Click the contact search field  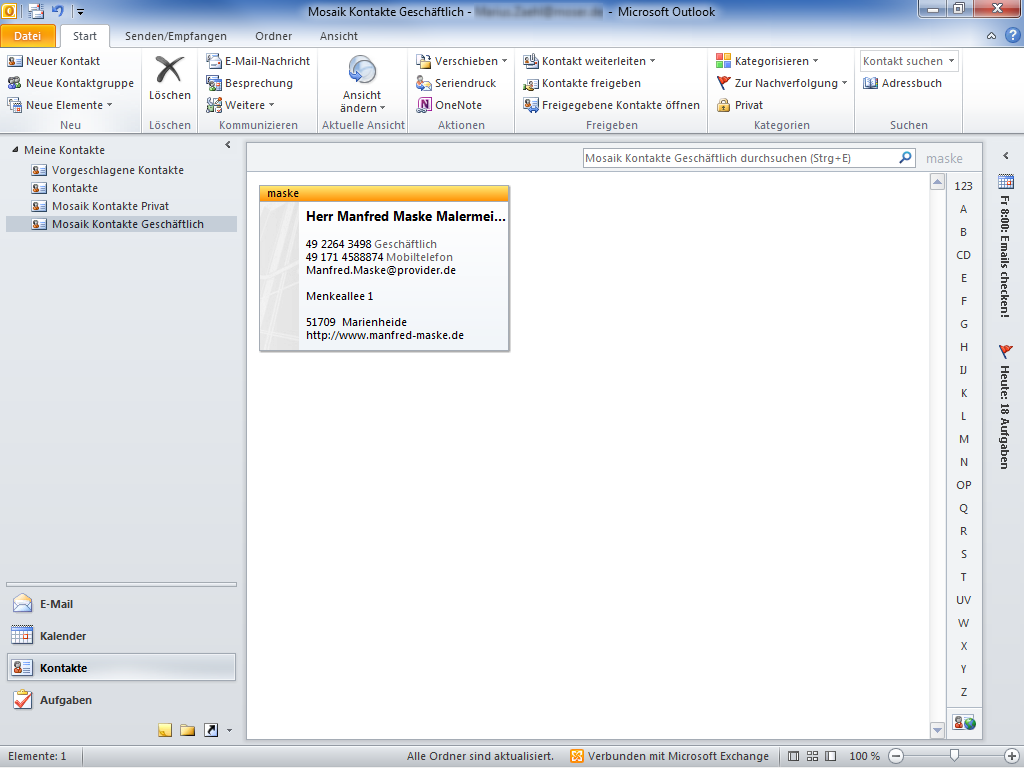pos(741,158)
